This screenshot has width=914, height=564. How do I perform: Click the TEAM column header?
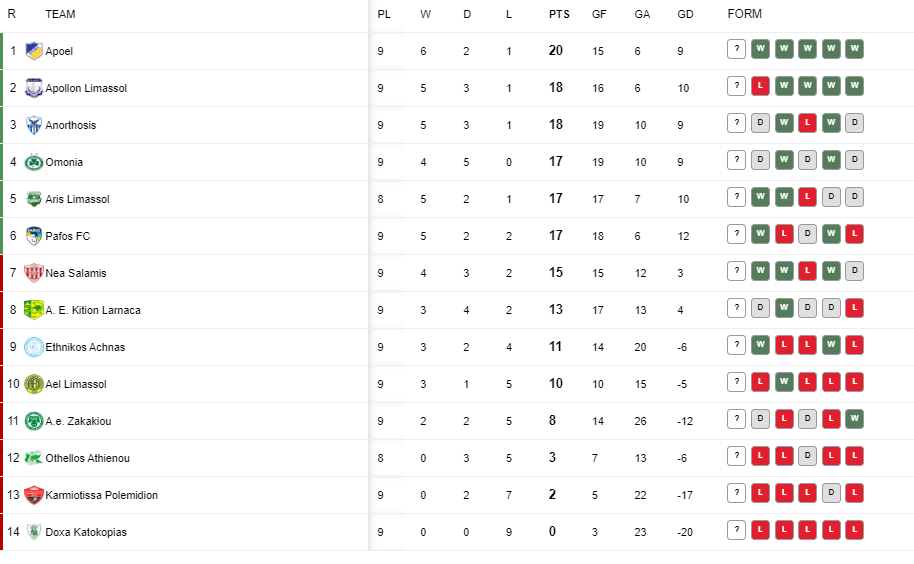pos(60,14)
